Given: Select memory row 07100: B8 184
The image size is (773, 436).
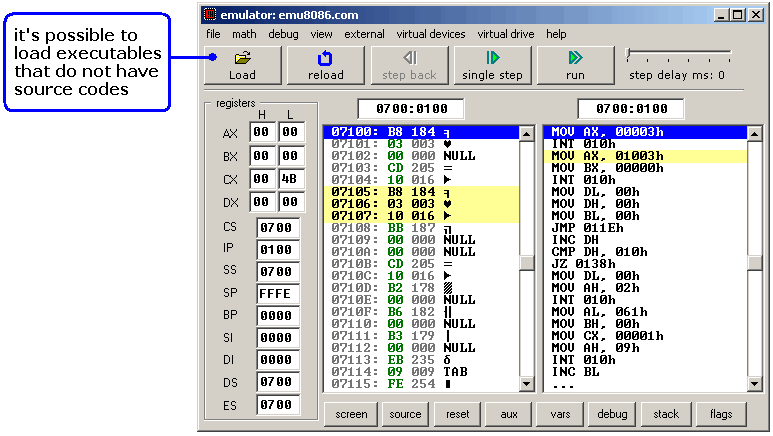Looking at the screenshot, I should point(421,132).
